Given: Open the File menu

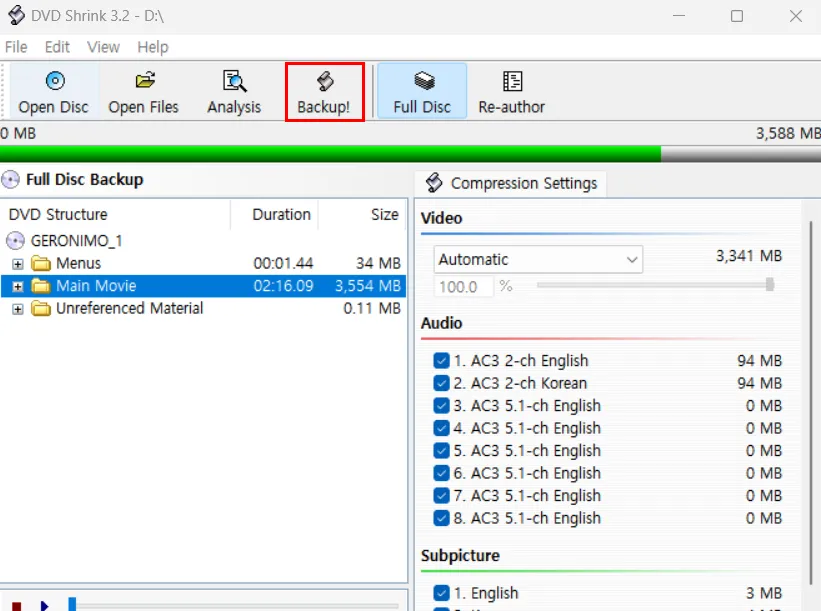Looking at the screenshot, I should click(x=16, y=47).
